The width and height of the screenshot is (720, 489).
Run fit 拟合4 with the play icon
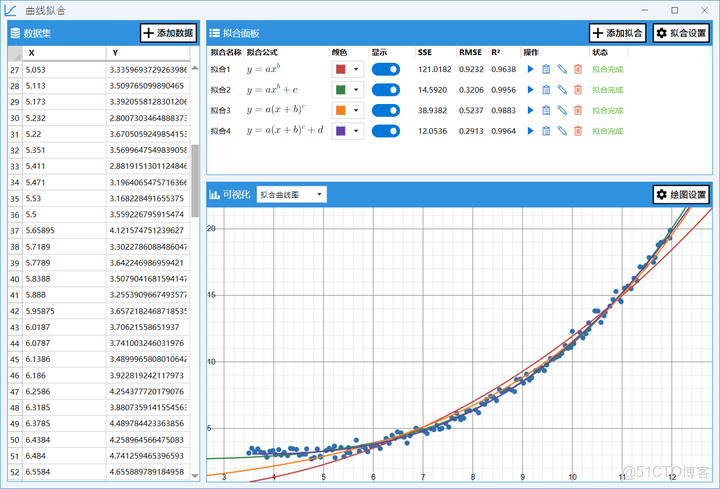(x=531, y=131)
